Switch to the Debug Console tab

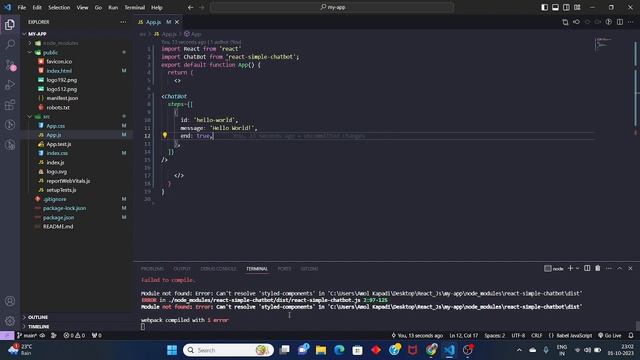coord(218,269)
